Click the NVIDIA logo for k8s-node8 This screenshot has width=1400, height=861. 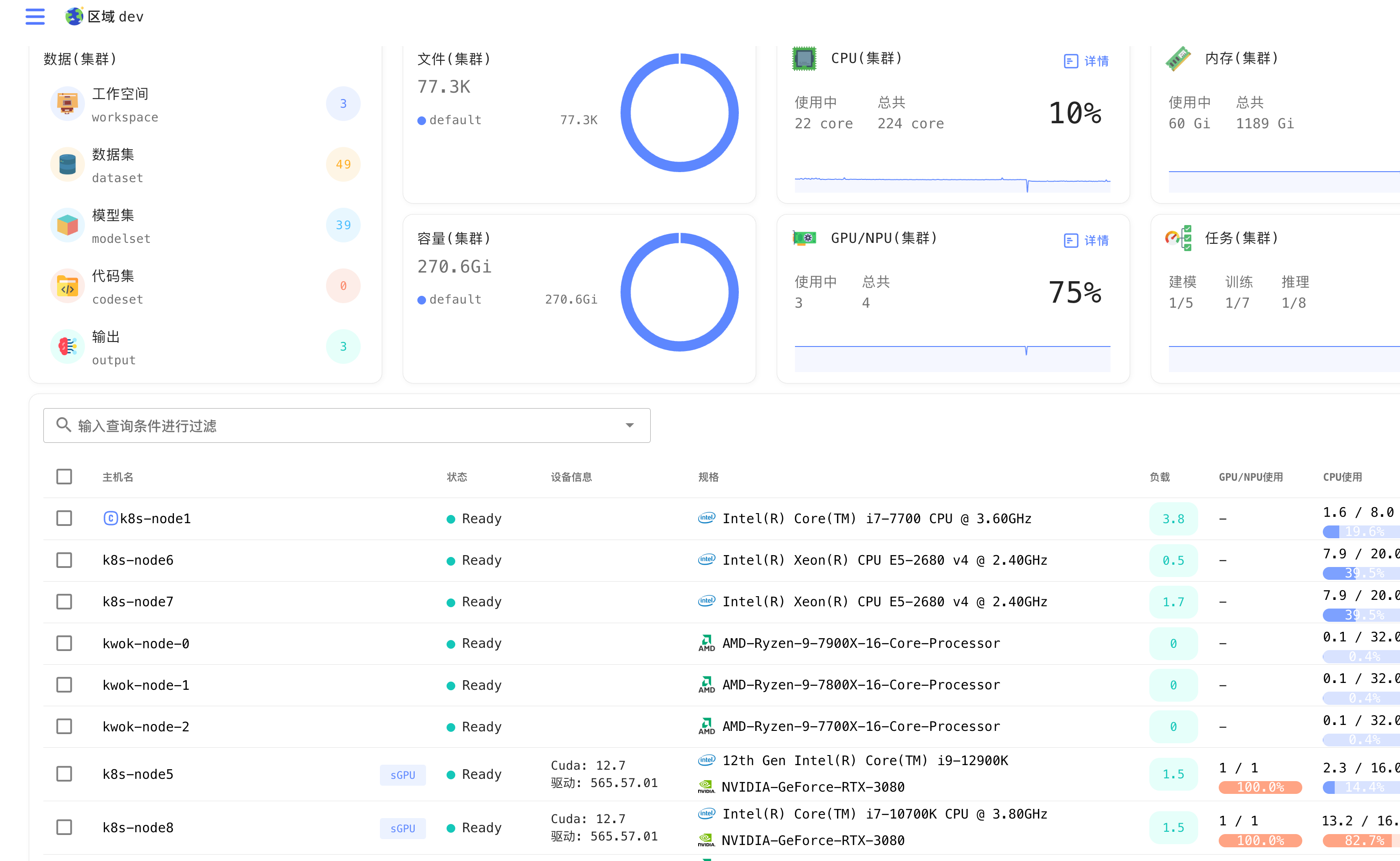pos(706,840)
